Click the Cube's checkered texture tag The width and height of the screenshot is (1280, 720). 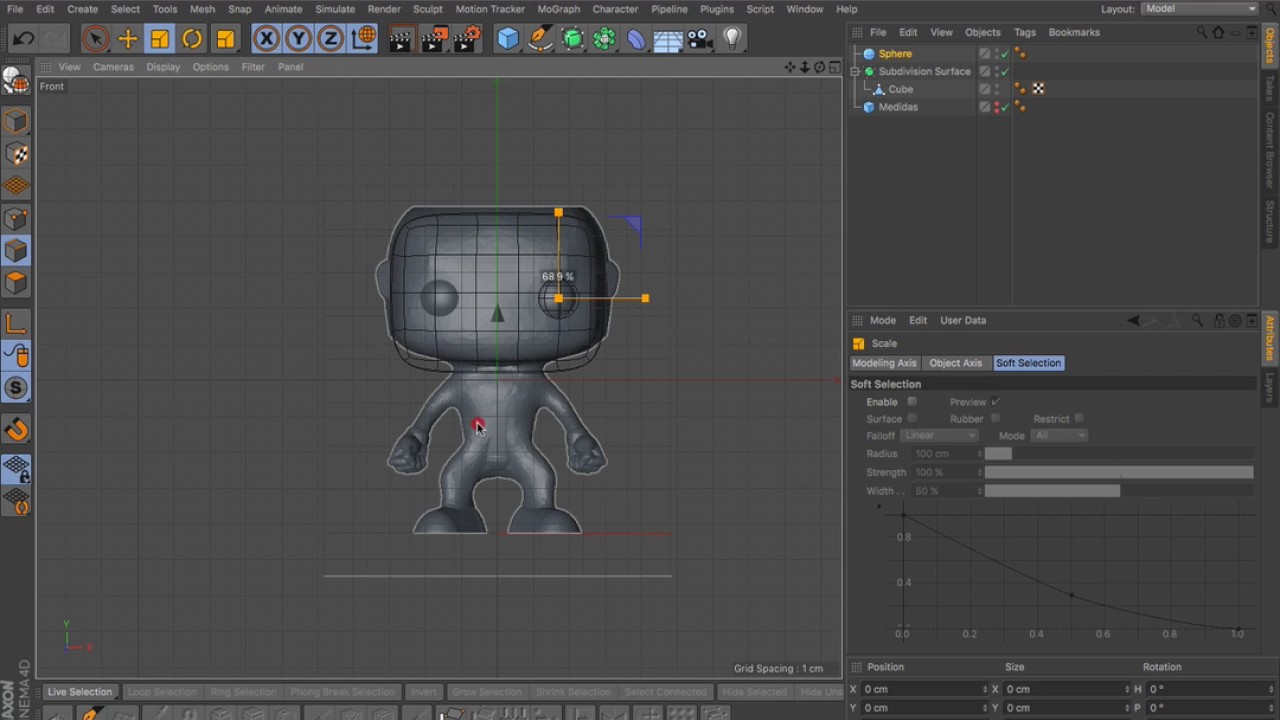[1038, 89]
